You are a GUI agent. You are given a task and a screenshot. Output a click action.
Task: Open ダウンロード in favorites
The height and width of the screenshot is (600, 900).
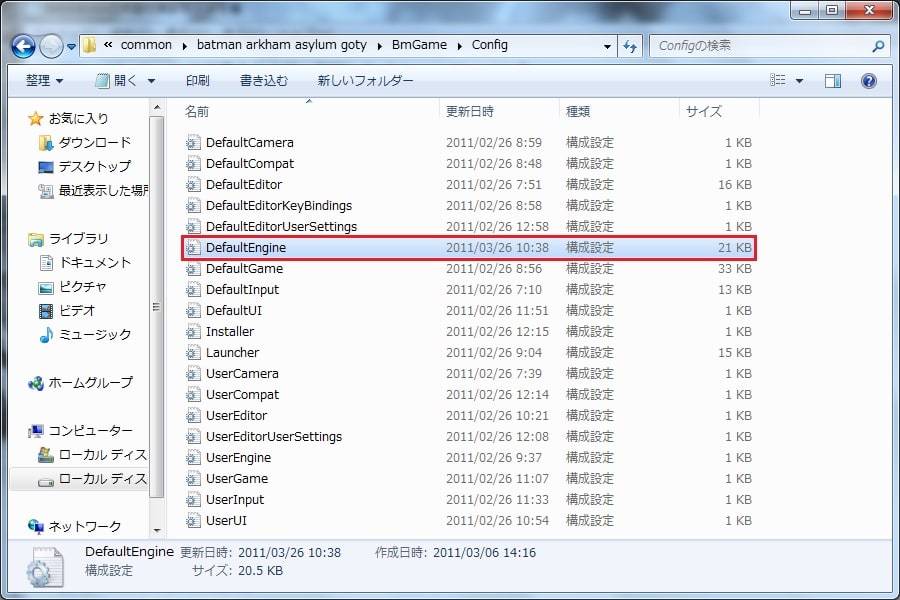(95, 142)
